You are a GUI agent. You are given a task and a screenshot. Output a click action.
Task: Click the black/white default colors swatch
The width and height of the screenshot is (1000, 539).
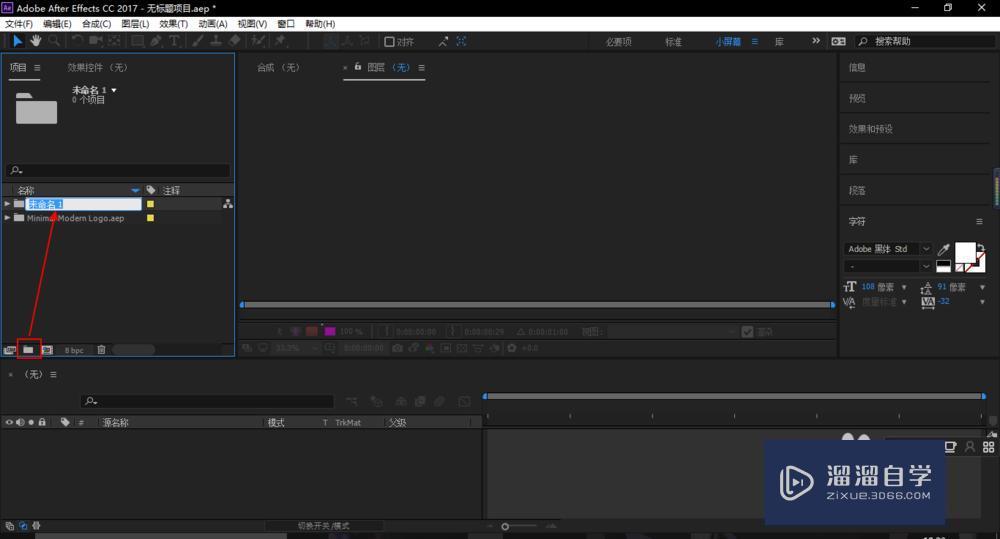click(943, 266)
